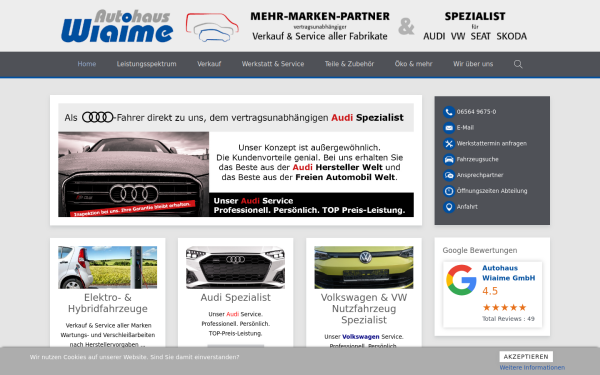The width and height of the screenshot is (600, 375).
Task: Click the Total Reviews : 49 text
Action: pyautogui.click(x=508, y=319)
